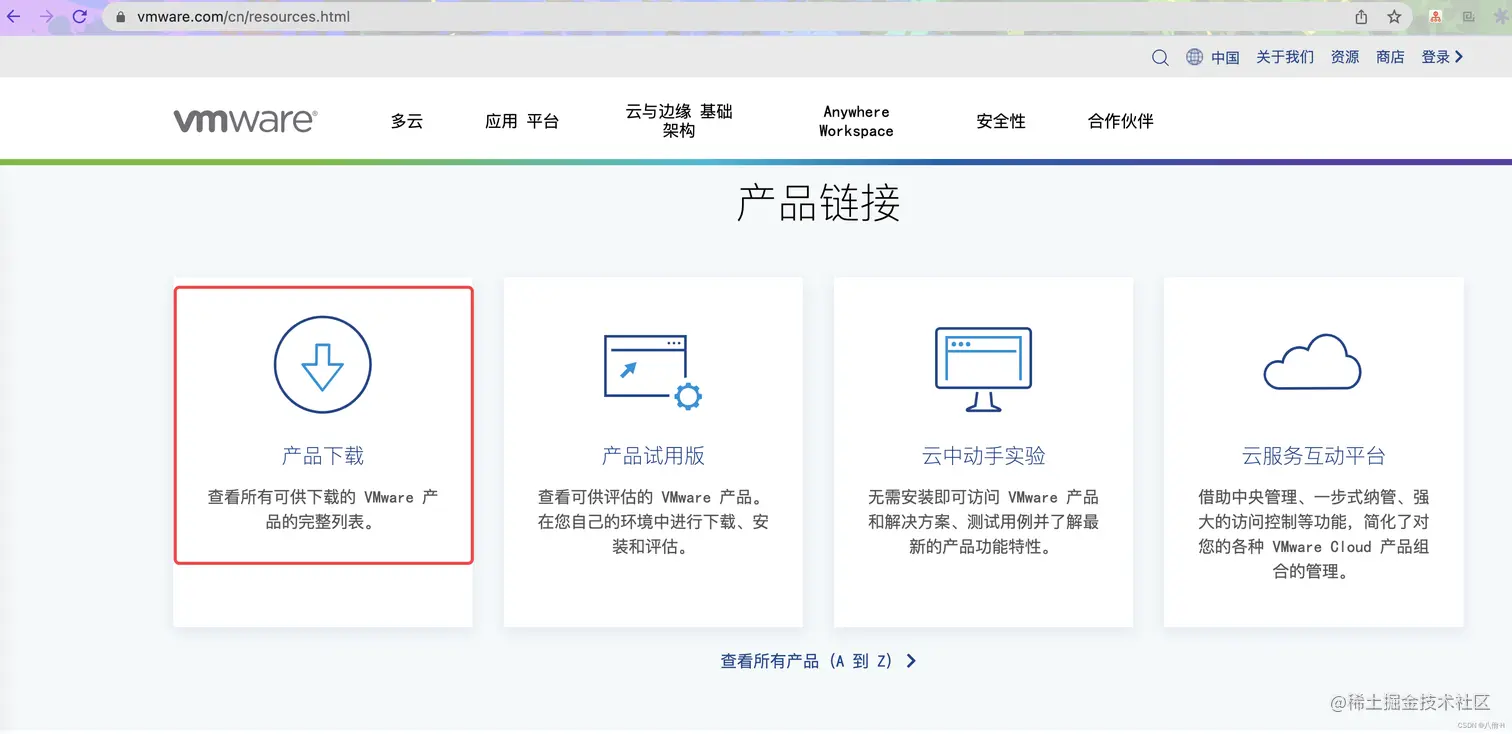Open the 安全性 navigation menu
Screen dimensions: 1512x734
click(x=1001, y=121)
